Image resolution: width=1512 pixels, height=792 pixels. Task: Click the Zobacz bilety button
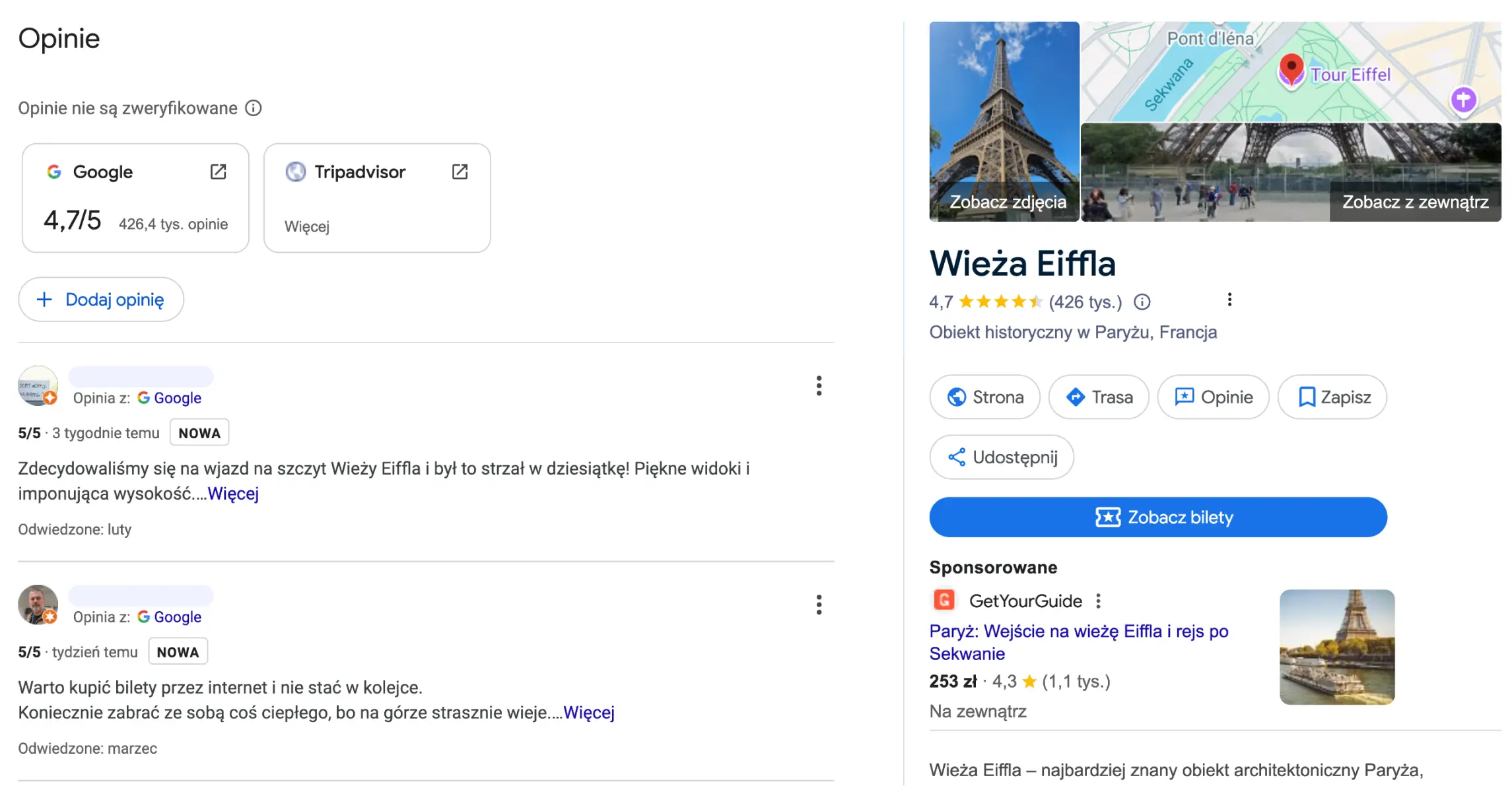(x=1157, y=517)
